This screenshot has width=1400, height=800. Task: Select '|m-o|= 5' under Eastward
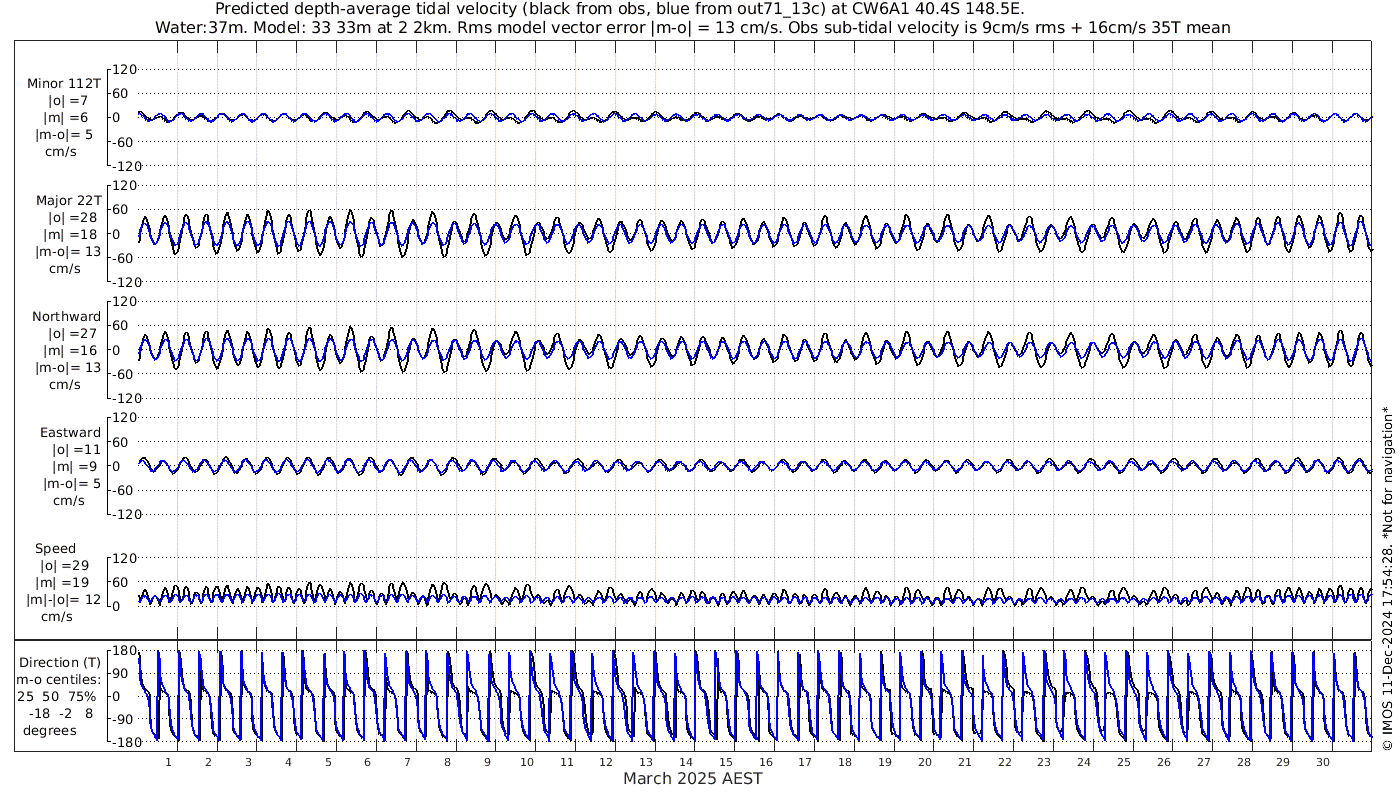72,484
